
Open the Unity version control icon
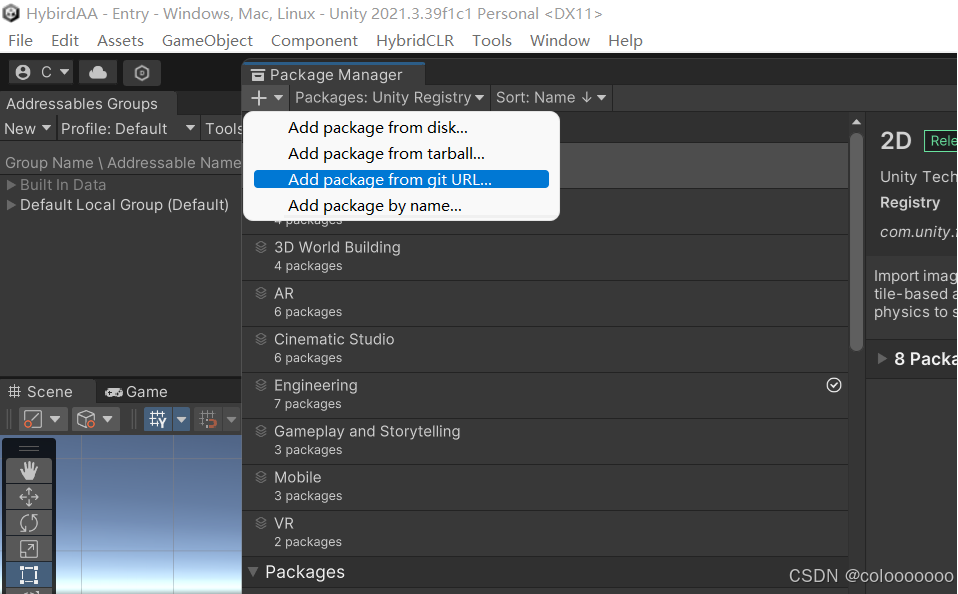tap(142, 73)
